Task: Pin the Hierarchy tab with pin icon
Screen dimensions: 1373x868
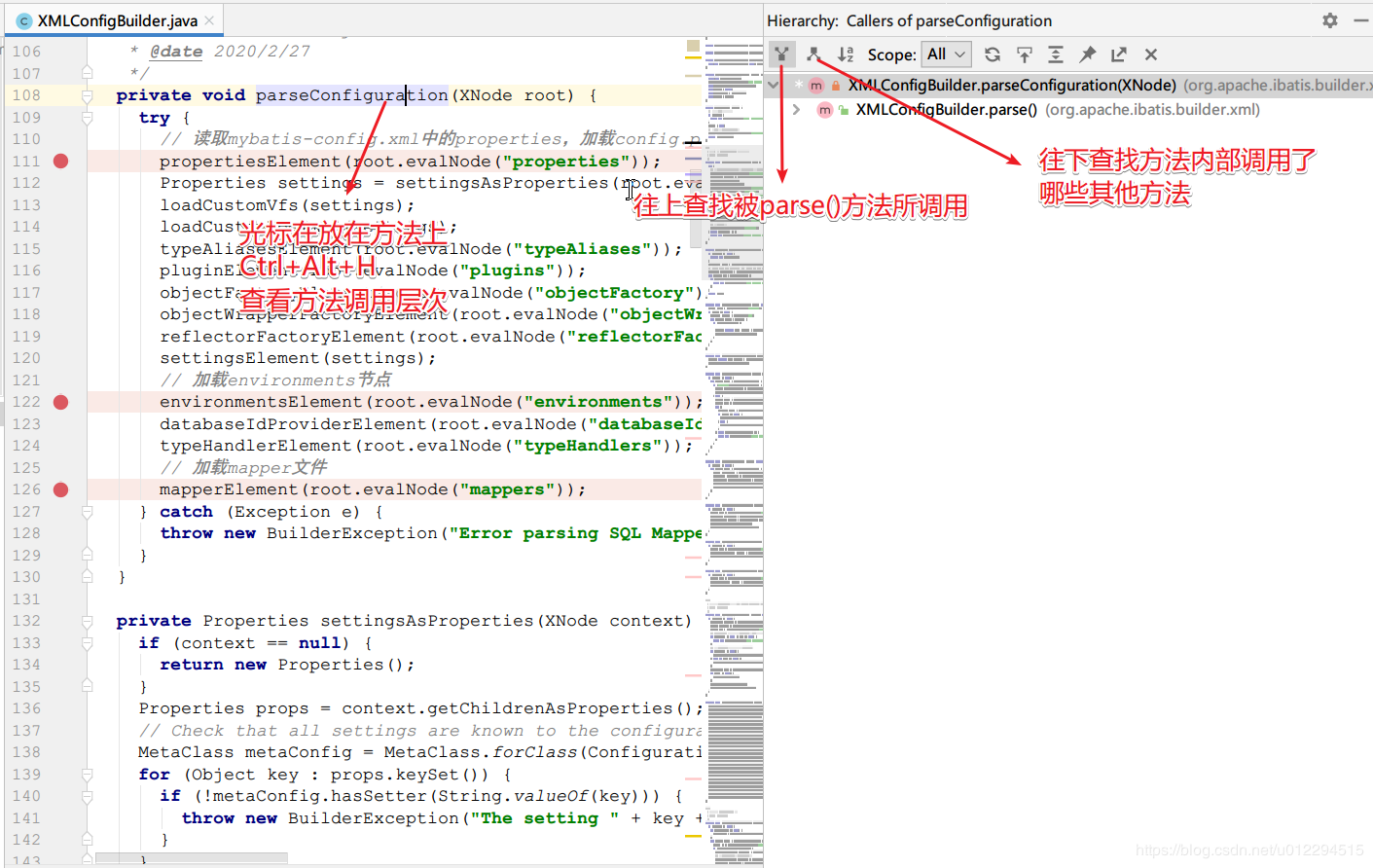Action: pos(1088,54)
